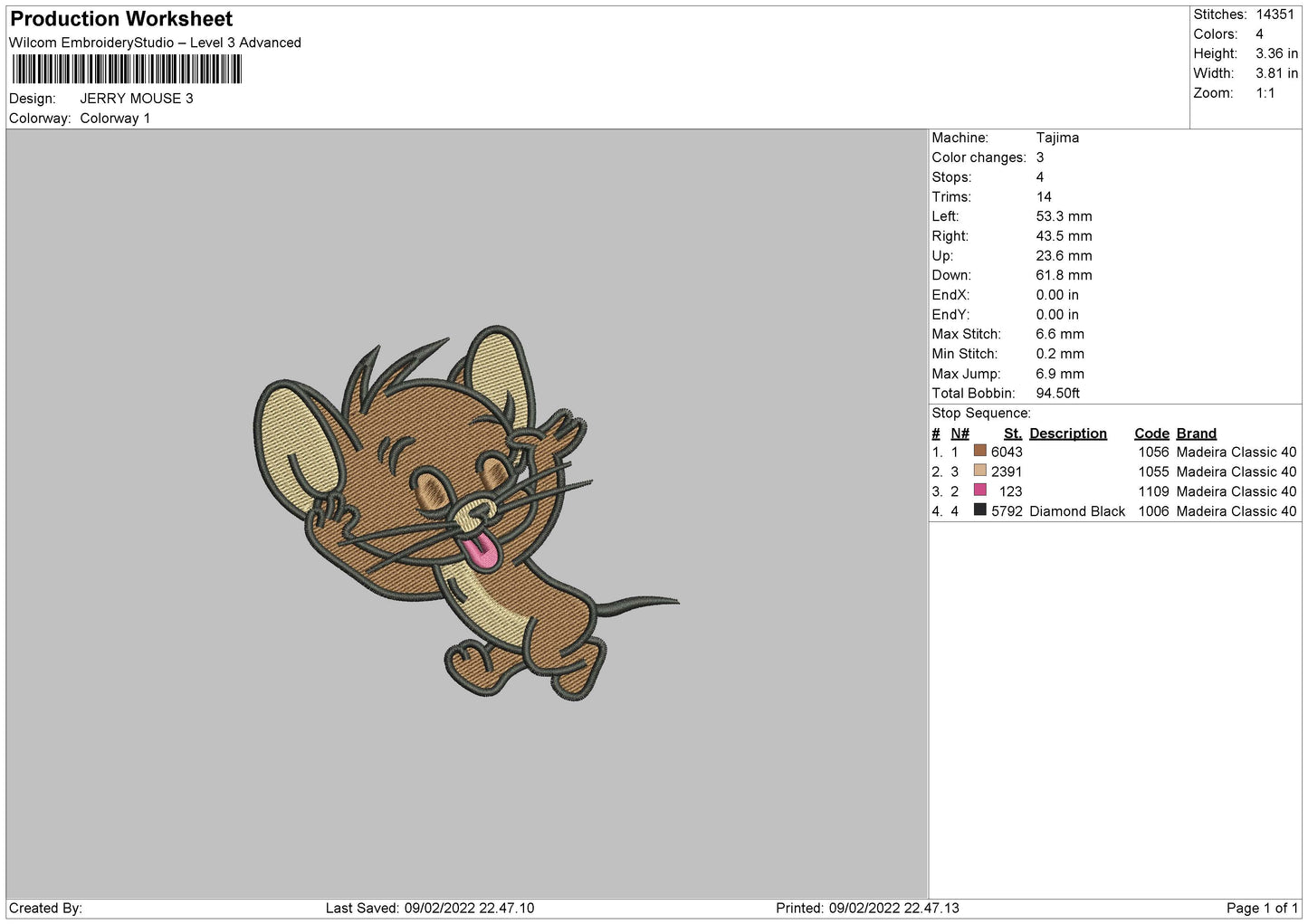Click the barcode under the Wilcom header
The width and height of the screenshot is (1308, 924).
127,70
